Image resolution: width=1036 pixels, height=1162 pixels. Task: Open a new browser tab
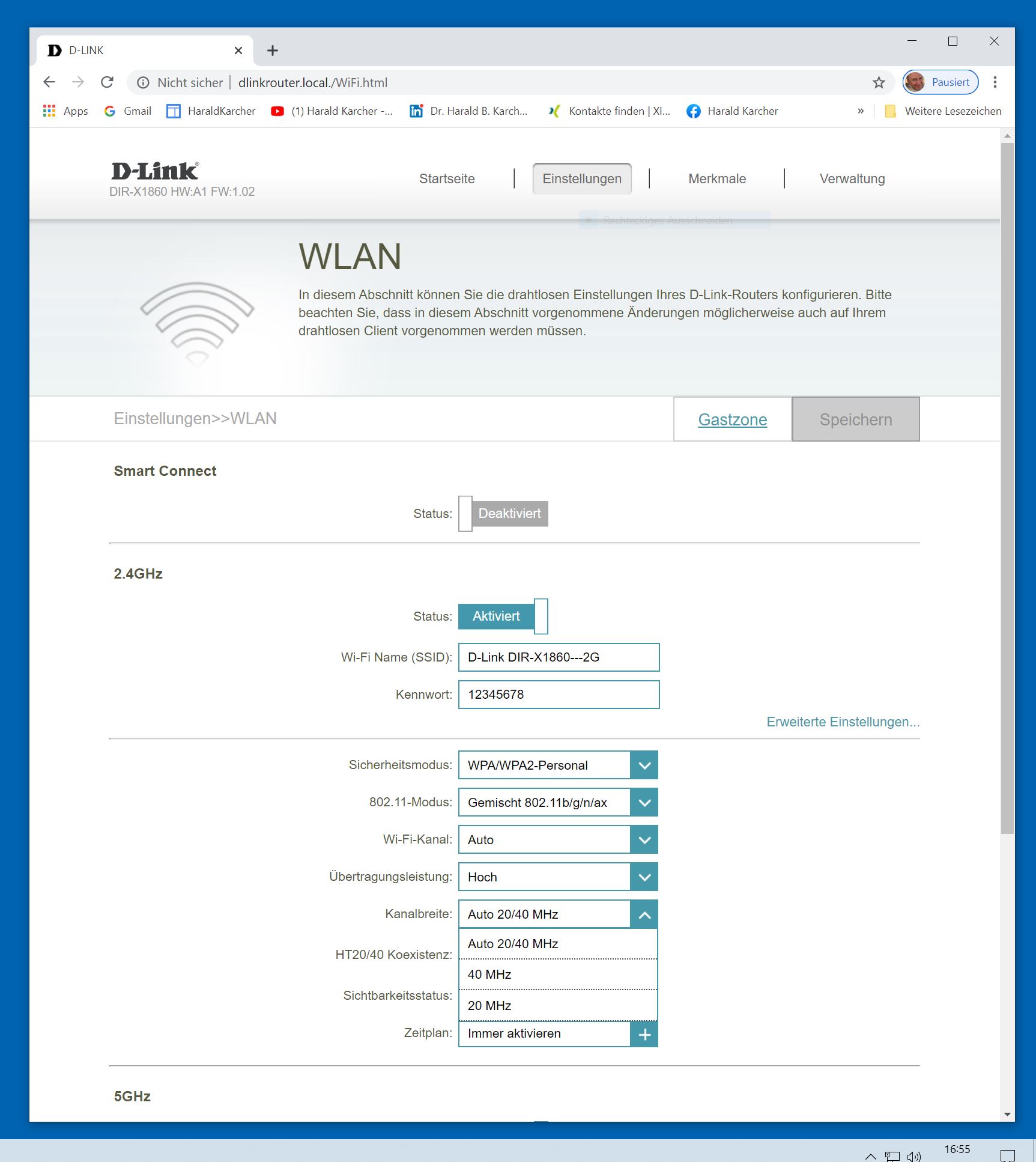[x=273, y=50]
